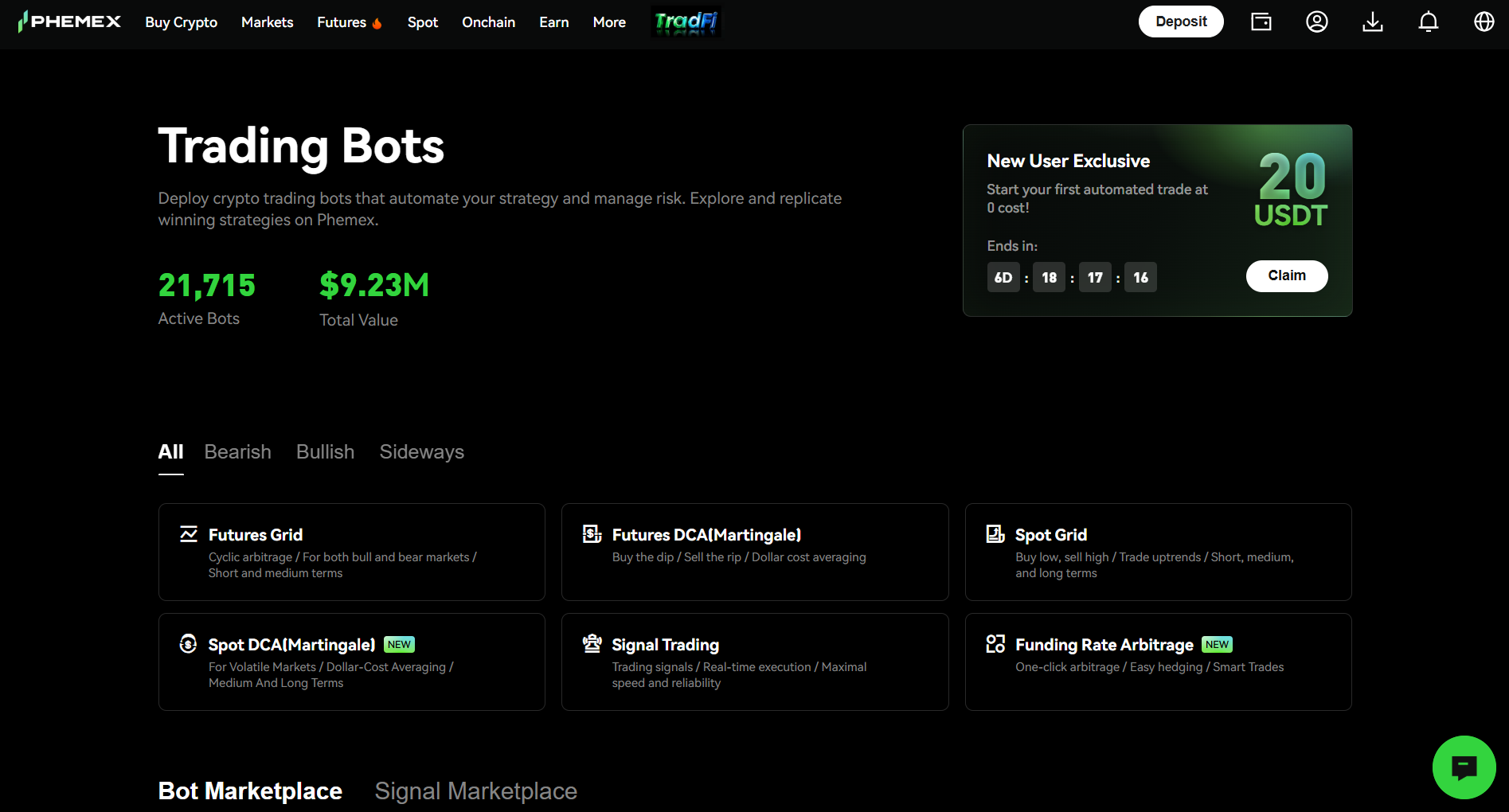The width and height of the screenshot is (1509, 812).
Task: Select the Bullish tab
Action: [x=326, y=452]
